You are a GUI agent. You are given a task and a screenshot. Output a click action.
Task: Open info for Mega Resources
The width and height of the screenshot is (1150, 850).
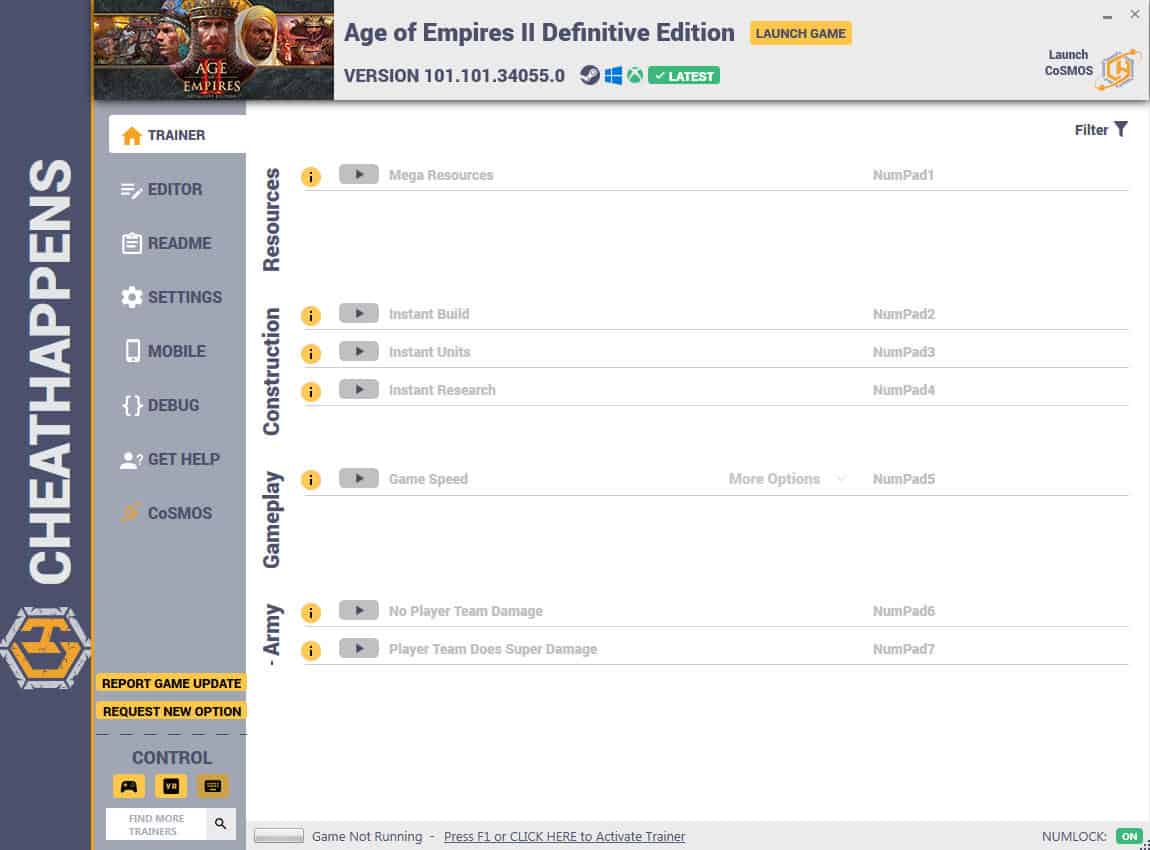pos(311,177)
